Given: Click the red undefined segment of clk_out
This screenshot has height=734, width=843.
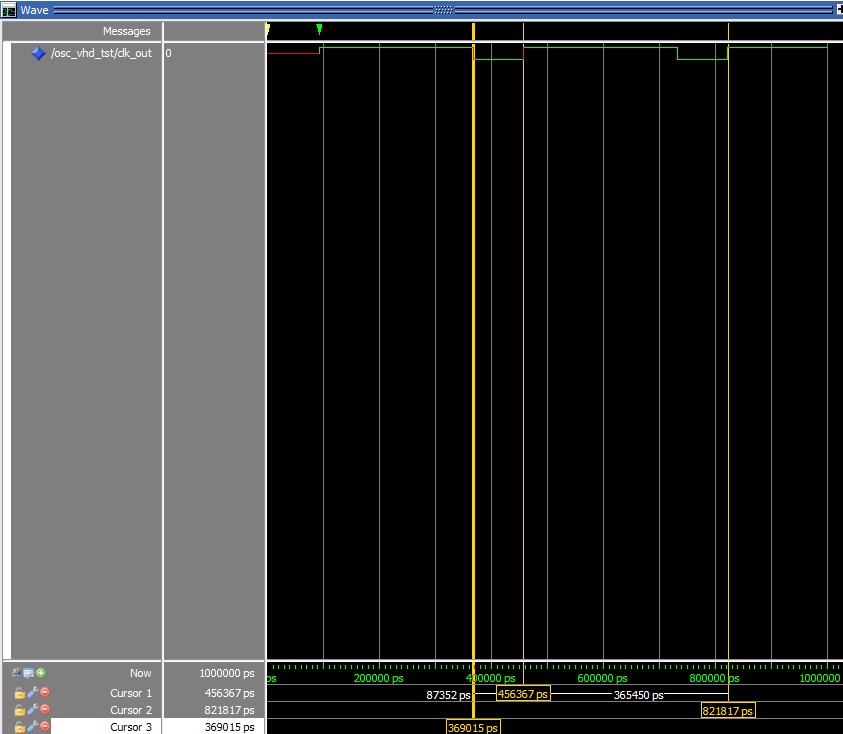Looking at the screenshot, I should coord(293,53).
